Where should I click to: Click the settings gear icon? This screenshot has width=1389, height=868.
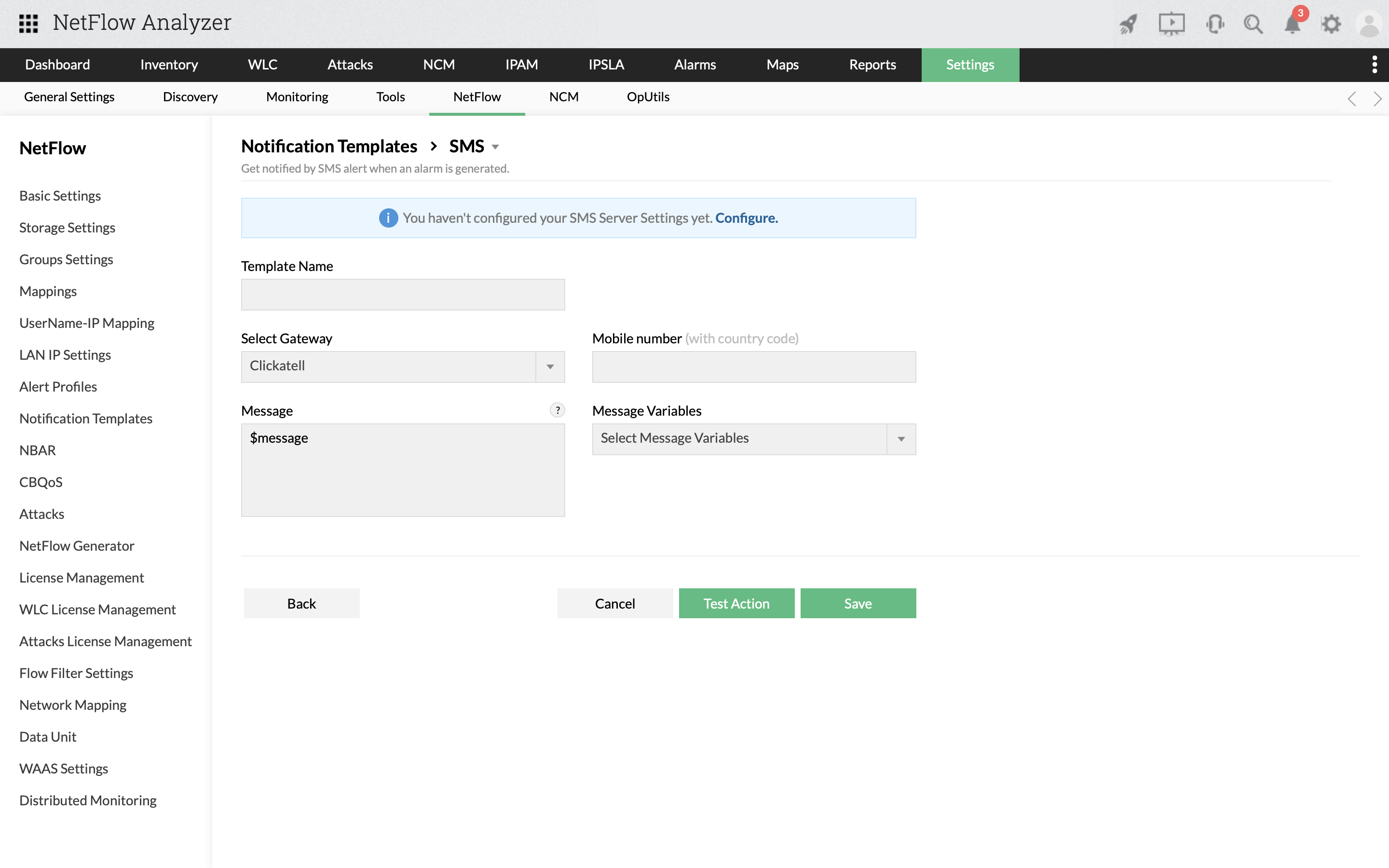coord(1331,24)
